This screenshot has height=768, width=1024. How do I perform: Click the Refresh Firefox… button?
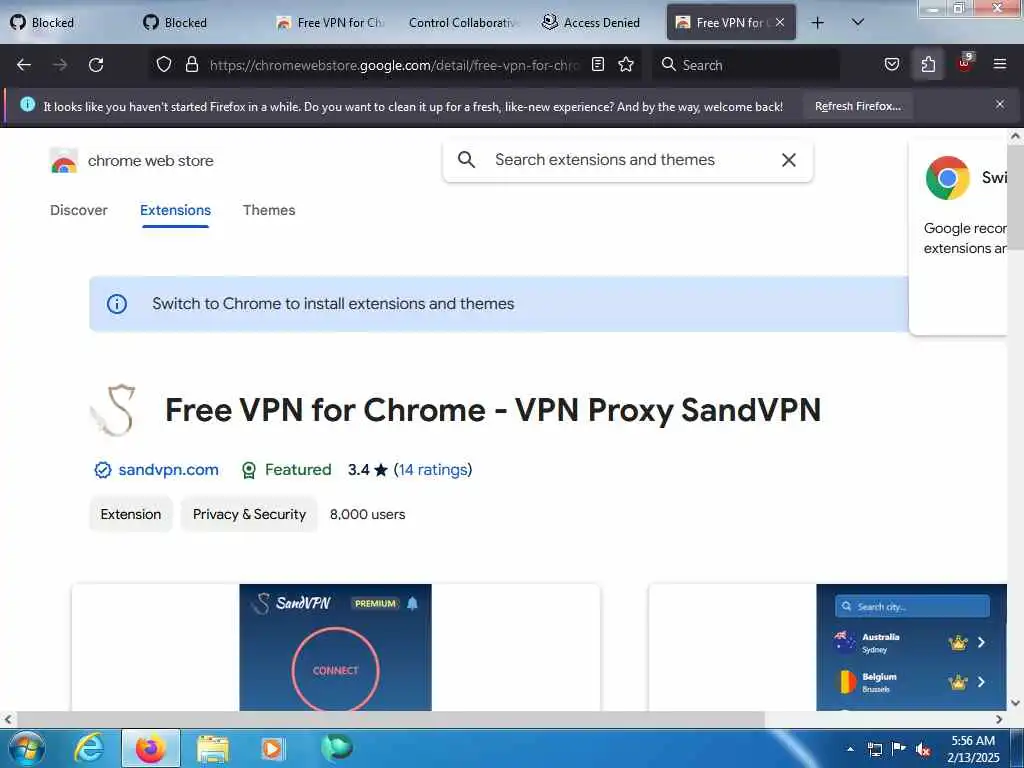tap(857, 106)
